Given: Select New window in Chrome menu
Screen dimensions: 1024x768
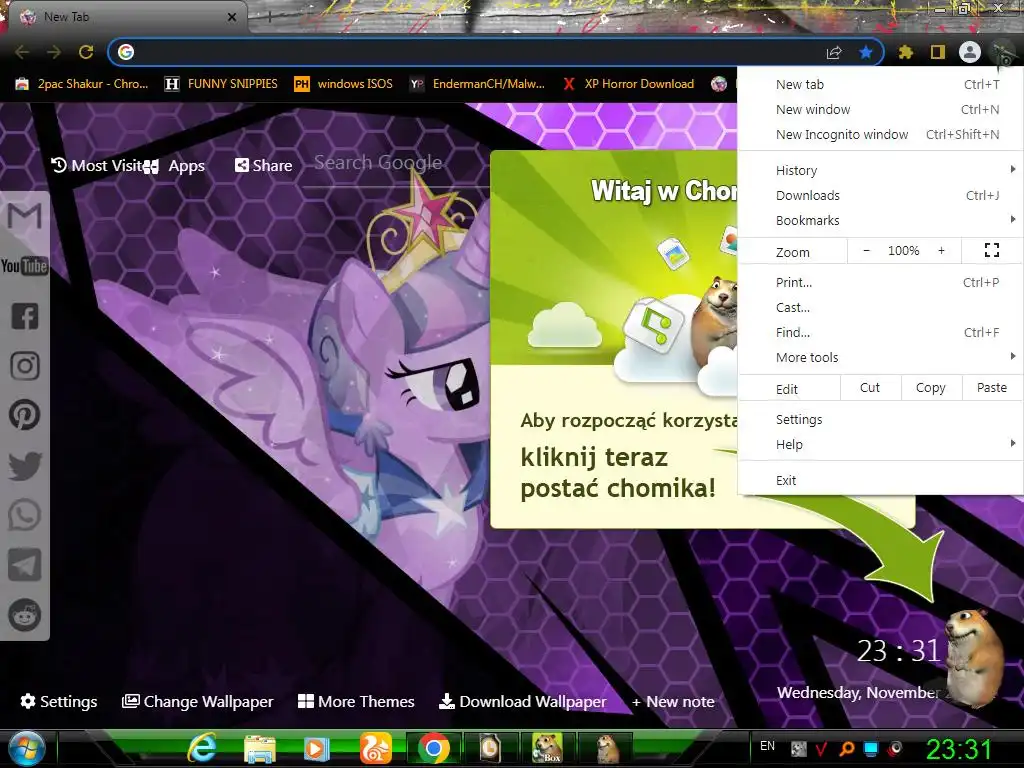Looking at the screenshot, I should coord(880,109).
